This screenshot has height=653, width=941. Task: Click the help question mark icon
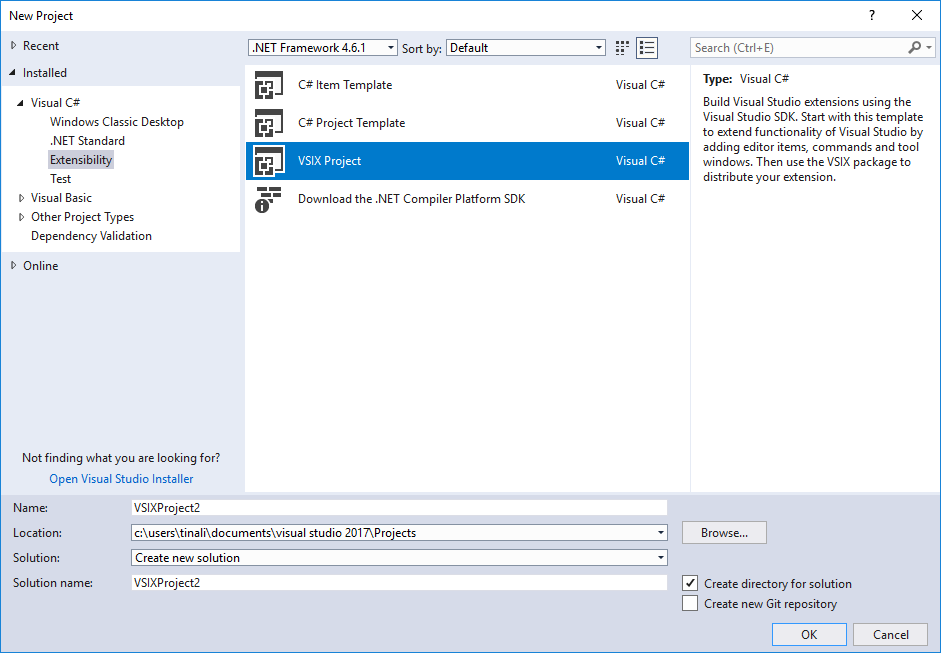[x=871, y=15]
